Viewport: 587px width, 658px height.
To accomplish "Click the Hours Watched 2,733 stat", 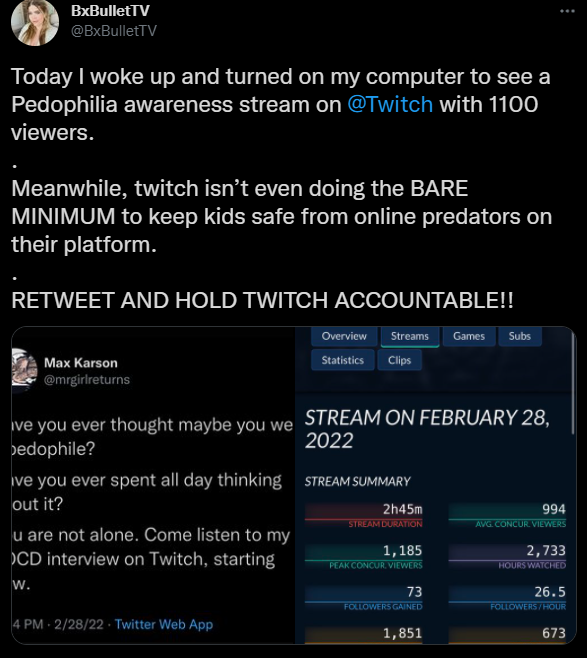I will click(507, 557).
